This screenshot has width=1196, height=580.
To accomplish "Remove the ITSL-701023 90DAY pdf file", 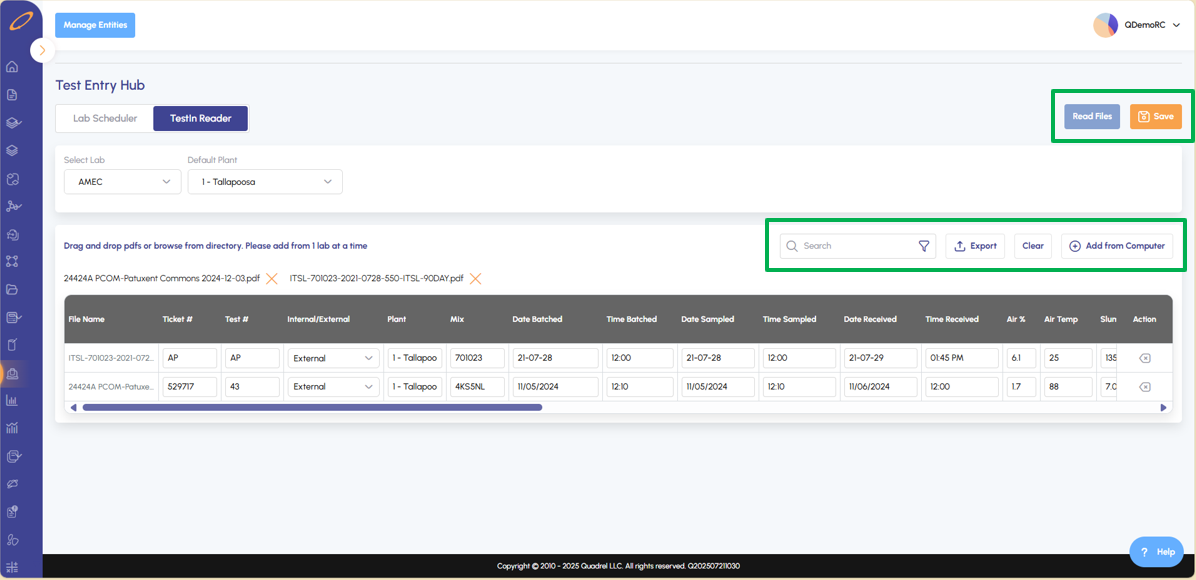I will point(476,278).
